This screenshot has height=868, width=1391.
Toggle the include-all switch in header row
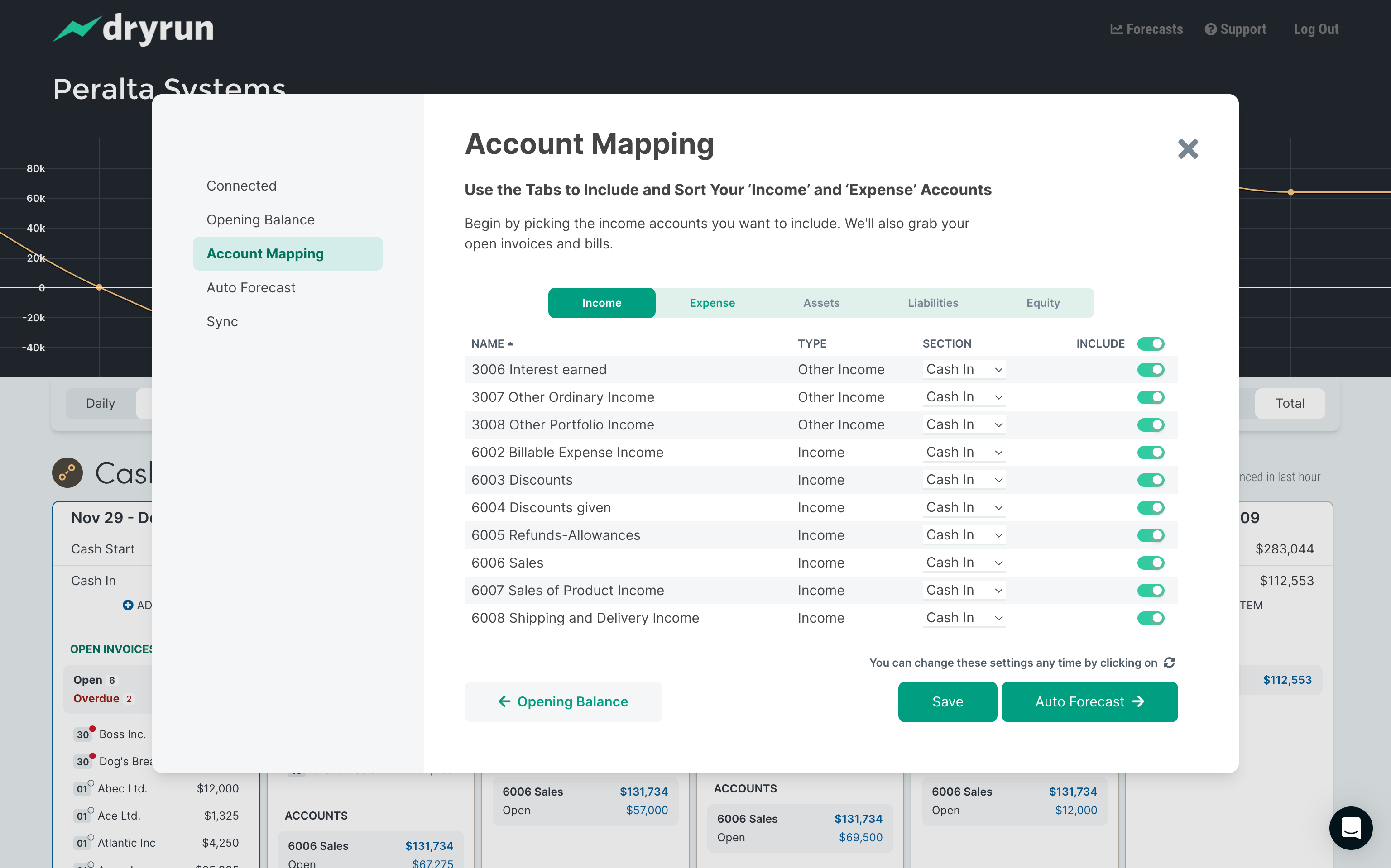pos(1151,344)
